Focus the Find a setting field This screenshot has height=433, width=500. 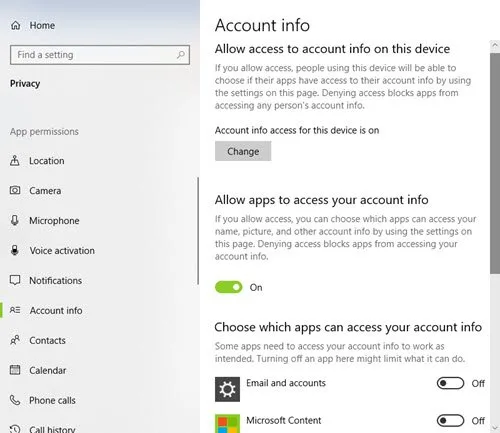pos(100,55)
